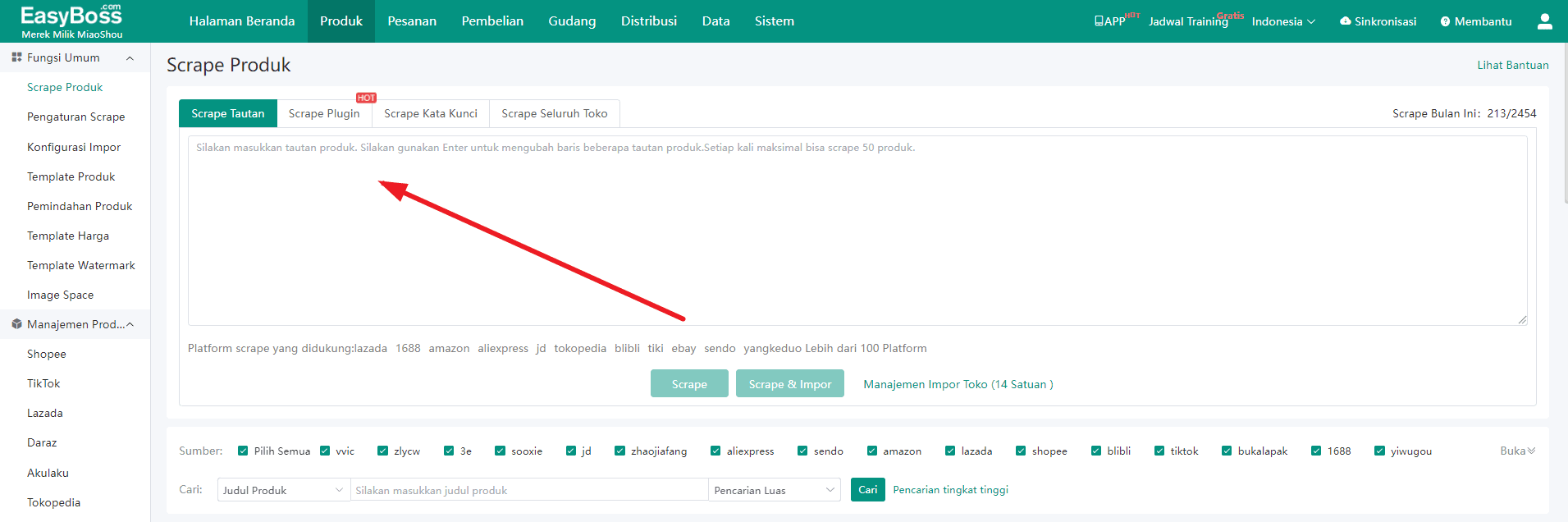Uncheck the bukalapak source checkbox
This screenshot has width=1568, height=522.
click(x=1227, y=451)
